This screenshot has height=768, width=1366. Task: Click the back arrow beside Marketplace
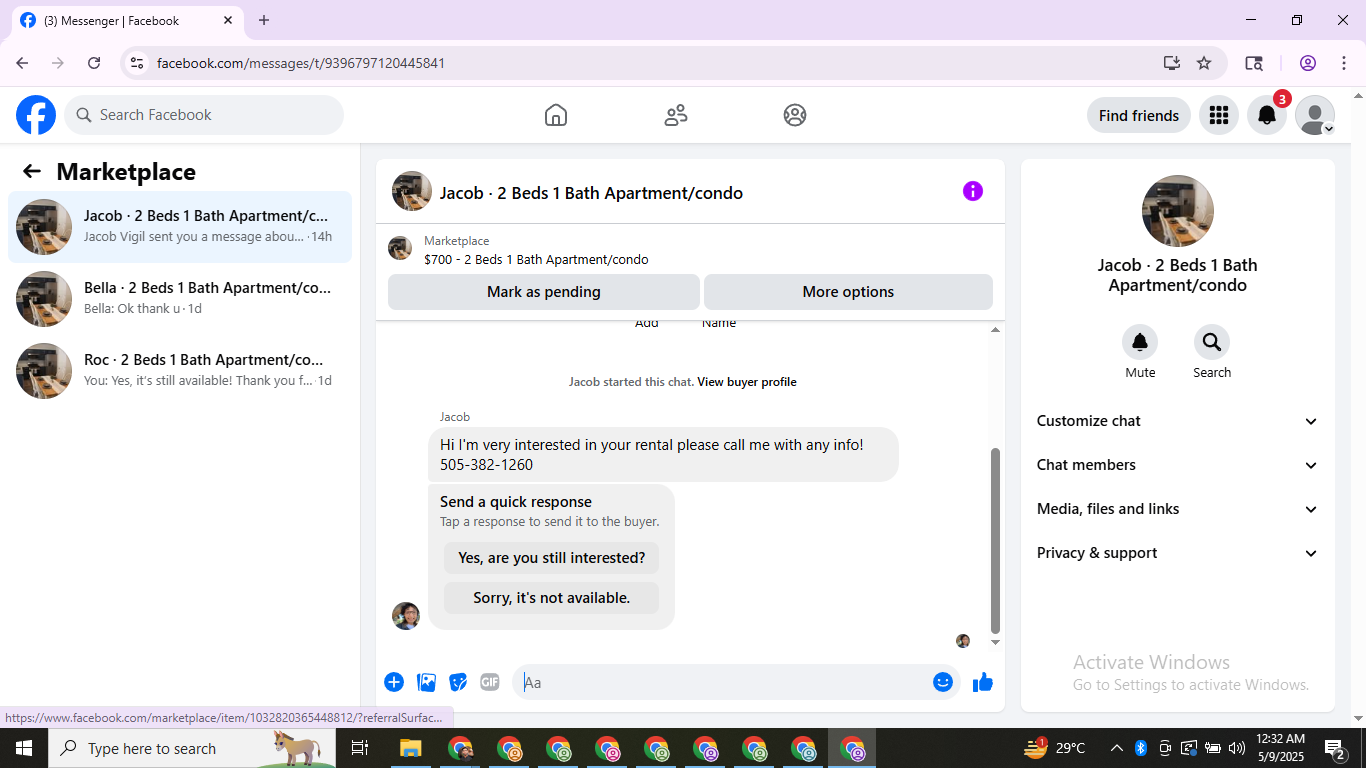[32, 171]
